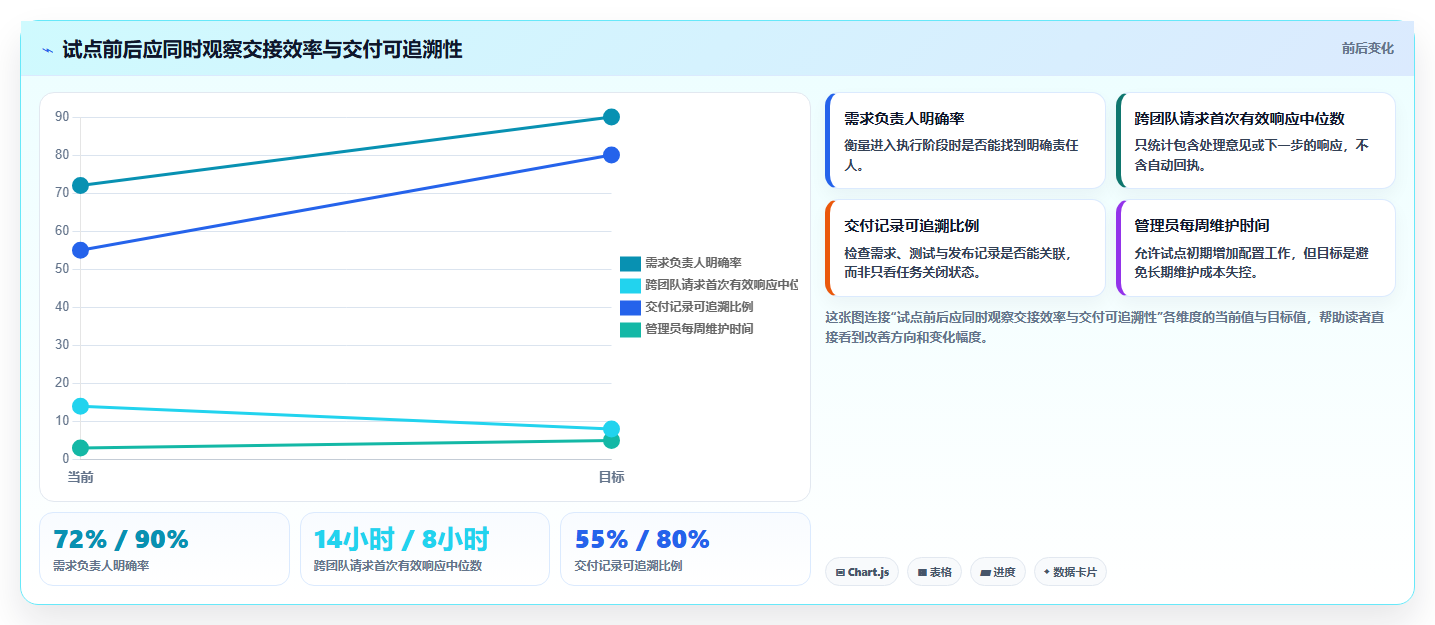Click the 进度 tag icon
The height and width of the screenshot is (625, 1435).
point(985,573)
